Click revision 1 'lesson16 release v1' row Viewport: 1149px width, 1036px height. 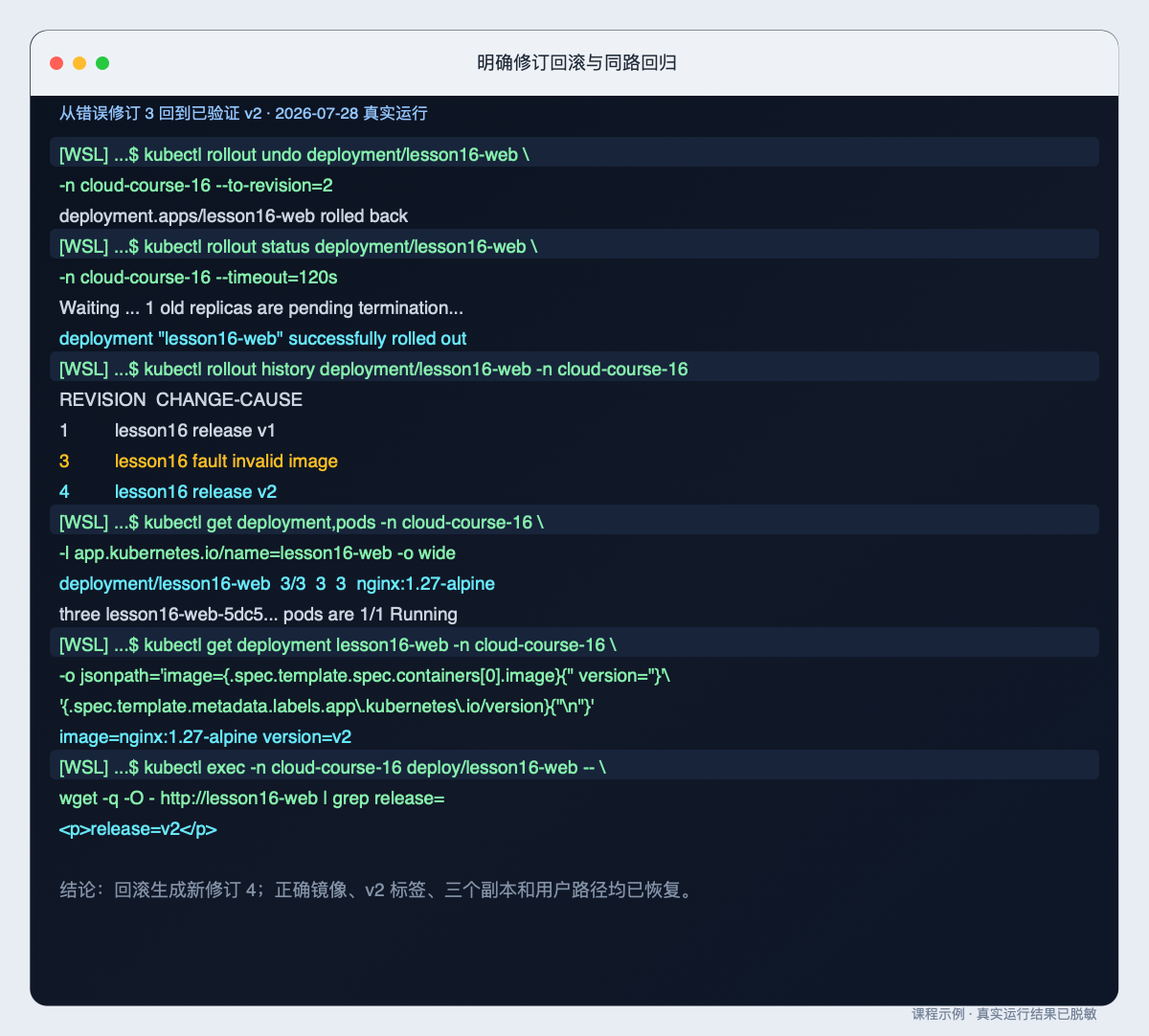tap(168, 430)
